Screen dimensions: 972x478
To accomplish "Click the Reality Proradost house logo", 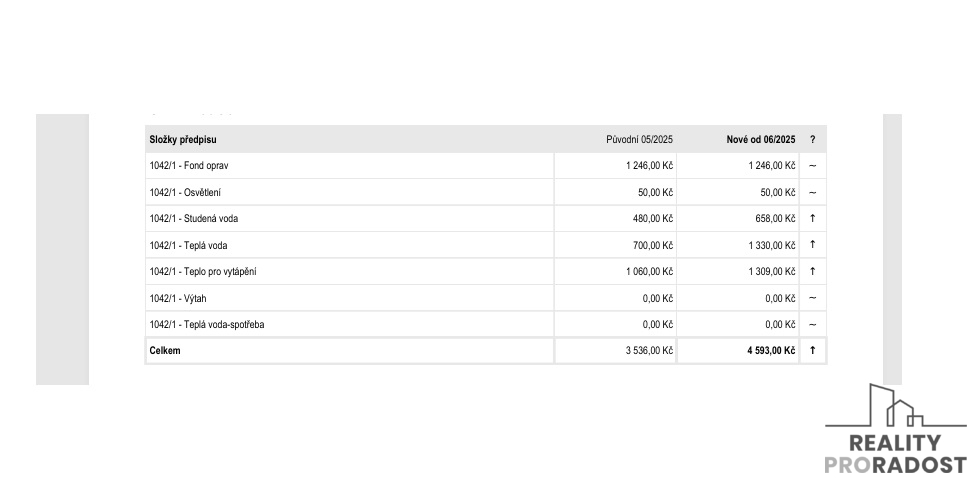I will pos(893,407).
